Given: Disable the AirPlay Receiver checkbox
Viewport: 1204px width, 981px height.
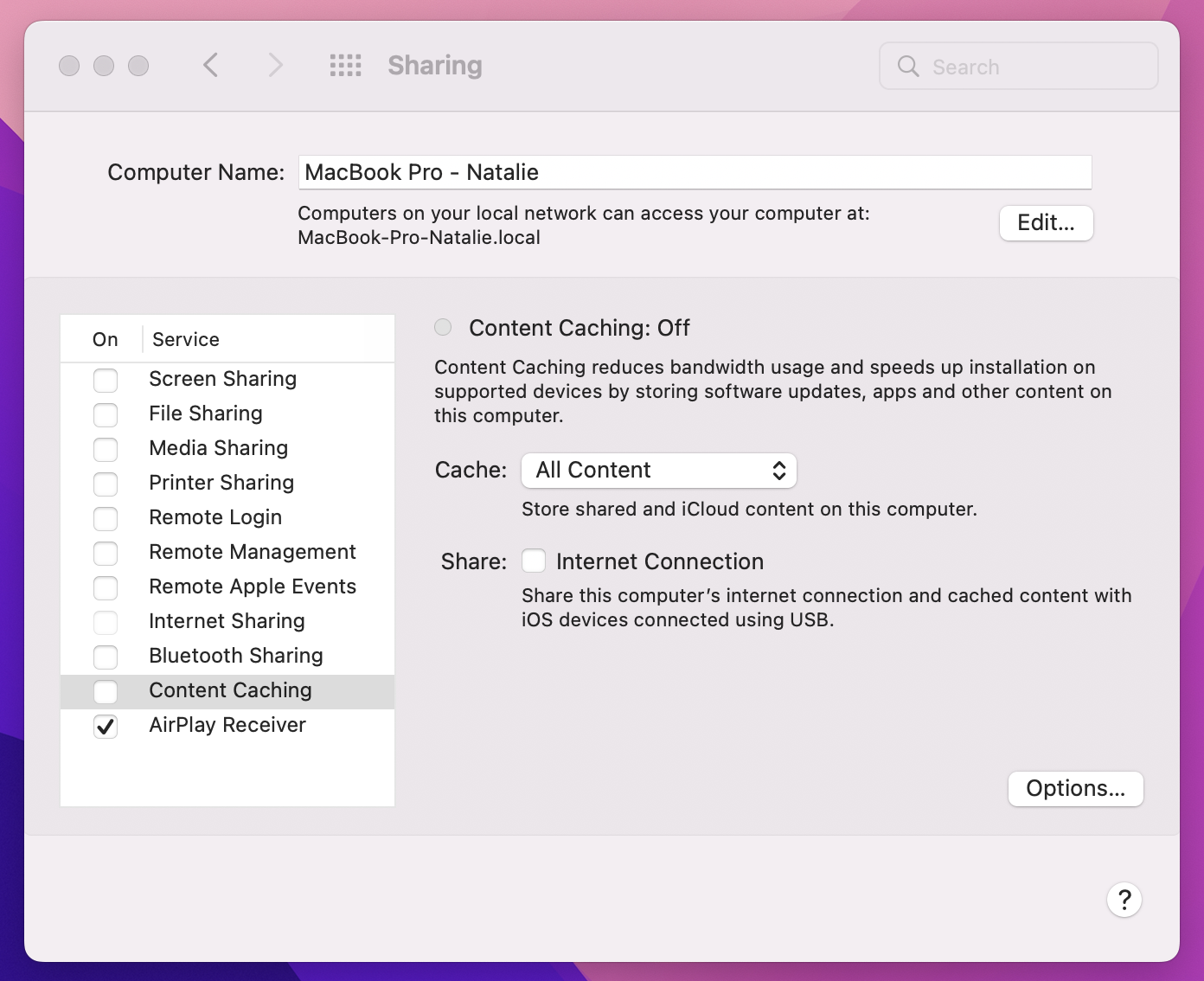Looking at the screenshot, I should point(106,726).
